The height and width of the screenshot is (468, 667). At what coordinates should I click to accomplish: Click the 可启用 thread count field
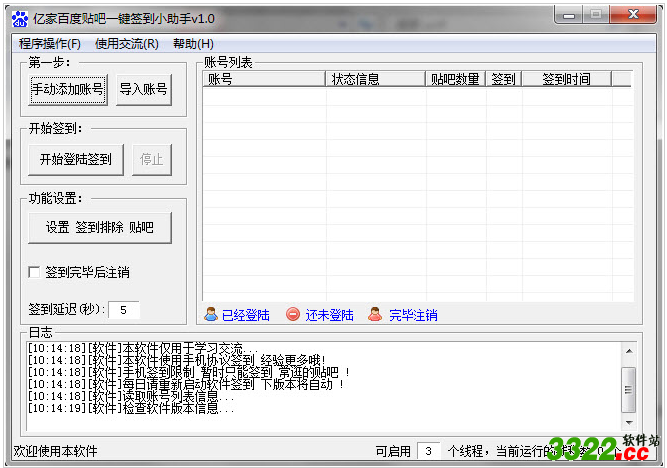tap(428, 451)
